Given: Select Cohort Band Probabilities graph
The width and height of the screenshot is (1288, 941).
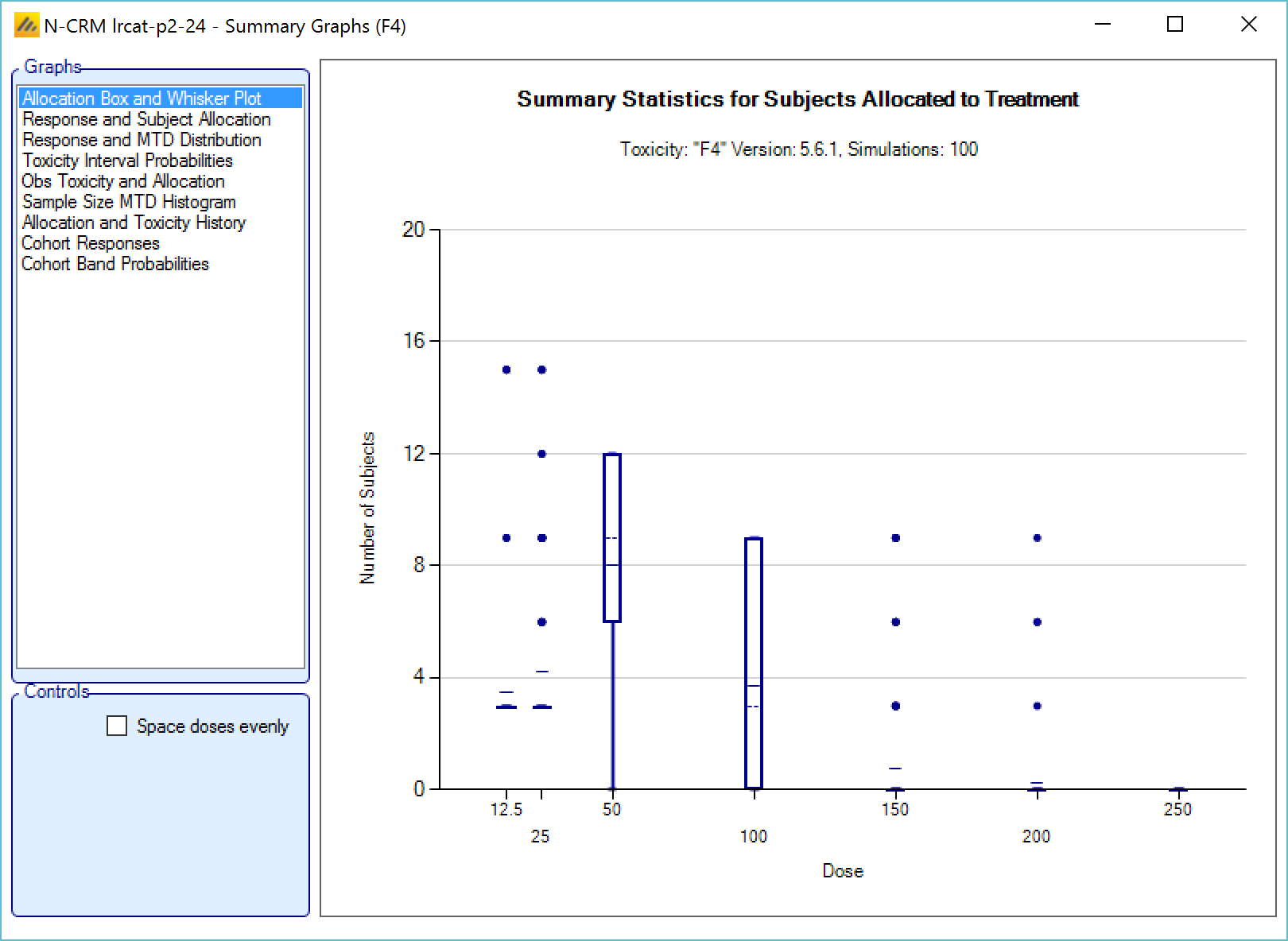Looking at the screenshot, I should tap(115, 264).
